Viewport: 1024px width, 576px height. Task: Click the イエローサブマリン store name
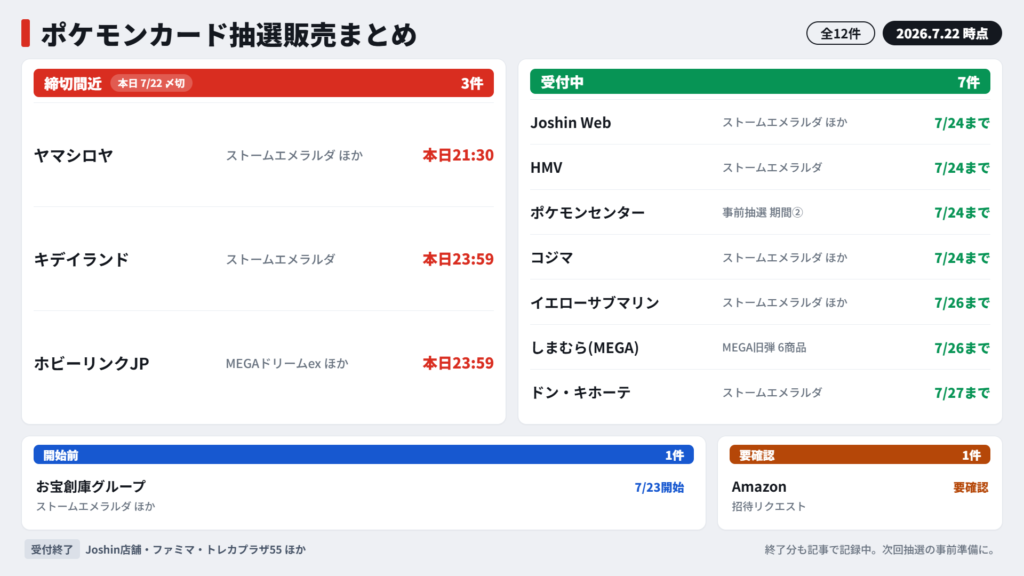coord(595,302)
